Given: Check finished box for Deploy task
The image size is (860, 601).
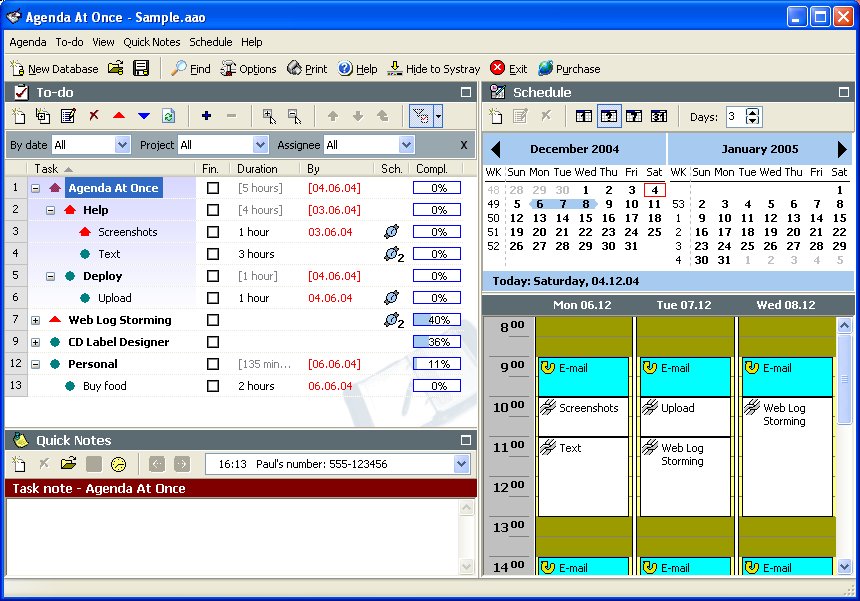Looking at the screenshot, I should point(213,276).
